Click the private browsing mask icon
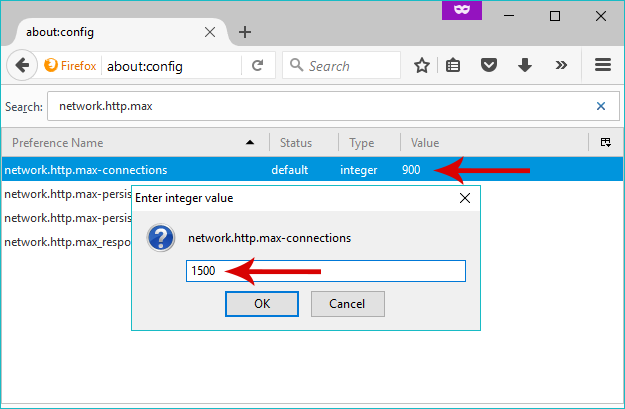Image resolution: width=625 pixels, height=409 pixels. pyautogui.click(x=462, y=10)
